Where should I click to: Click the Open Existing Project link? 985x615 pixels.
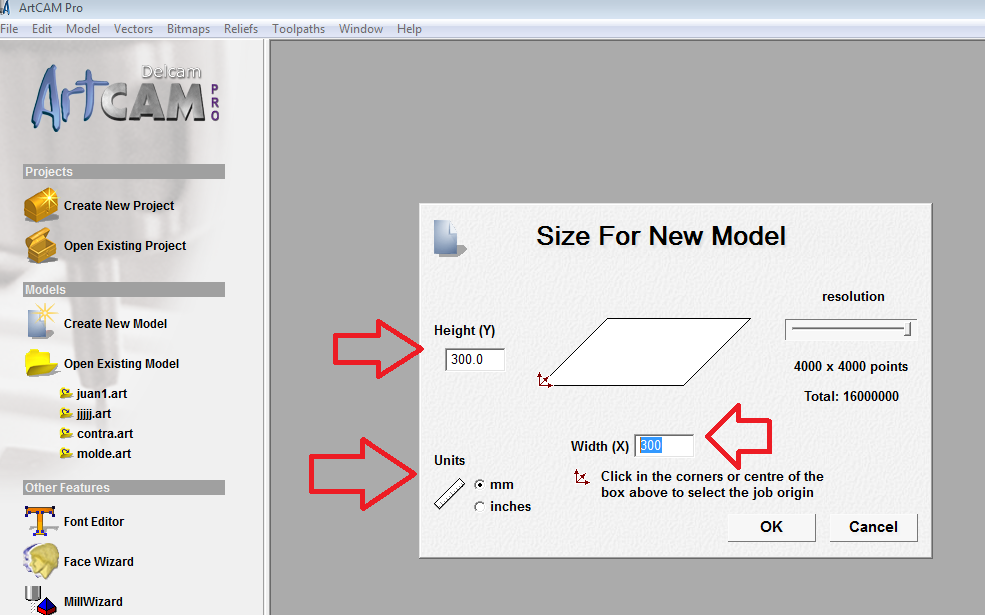(x=125, y=246)
